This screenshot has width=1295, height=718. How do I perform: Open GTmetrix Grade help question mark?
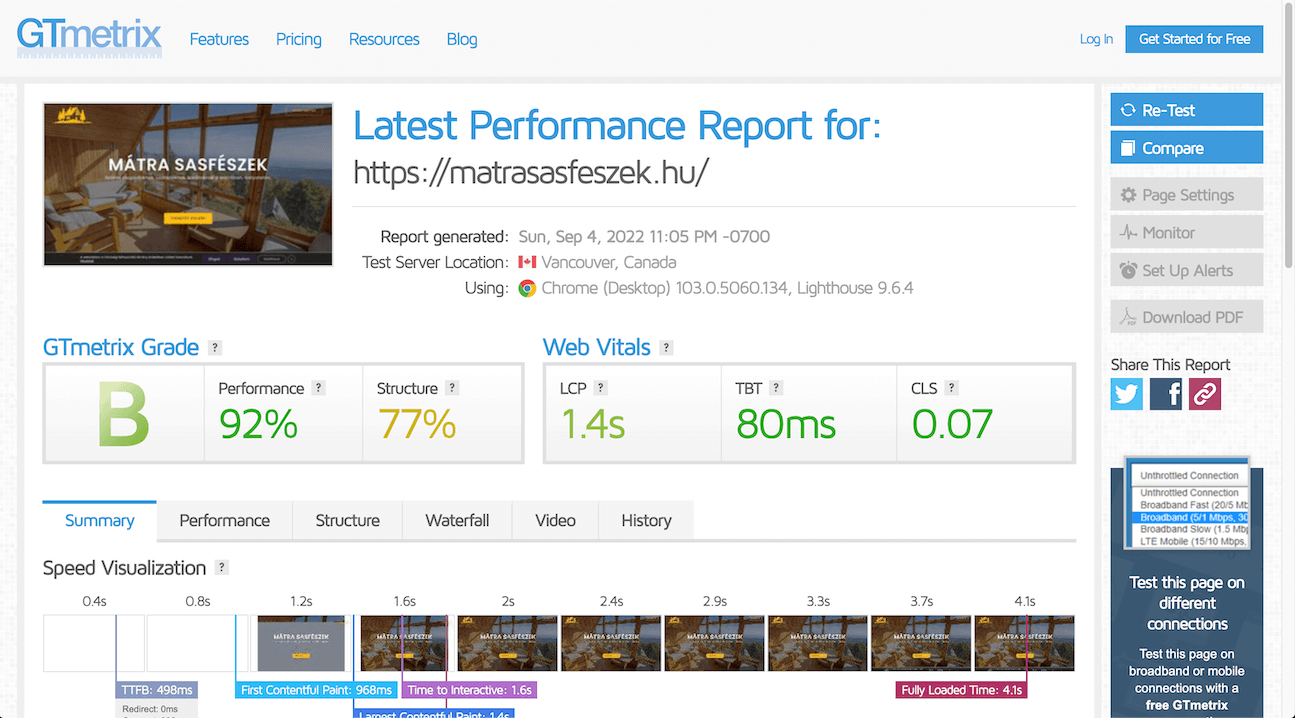click(x=215, y=348)
